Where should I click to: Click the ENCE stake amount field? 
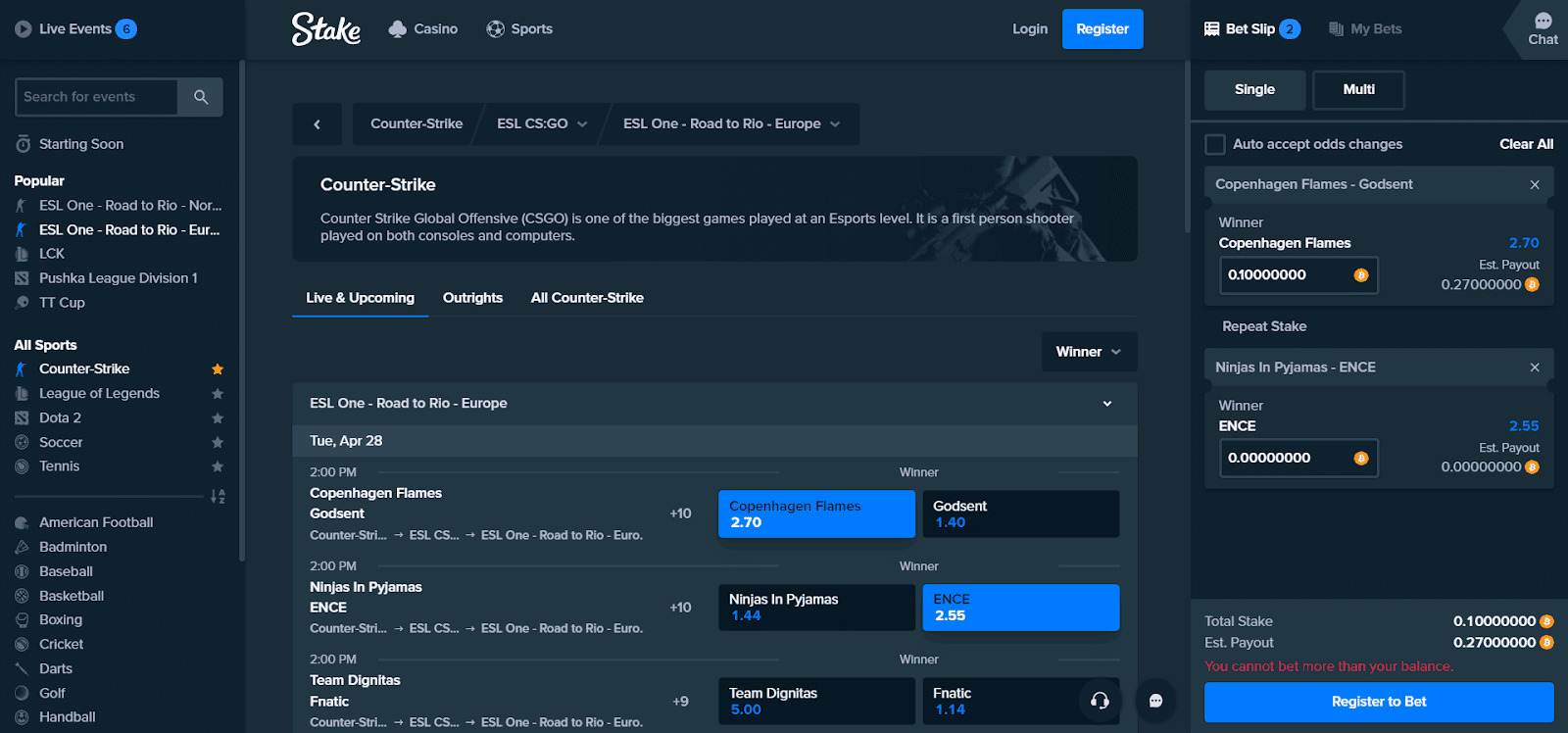(x=1298, y=458)
